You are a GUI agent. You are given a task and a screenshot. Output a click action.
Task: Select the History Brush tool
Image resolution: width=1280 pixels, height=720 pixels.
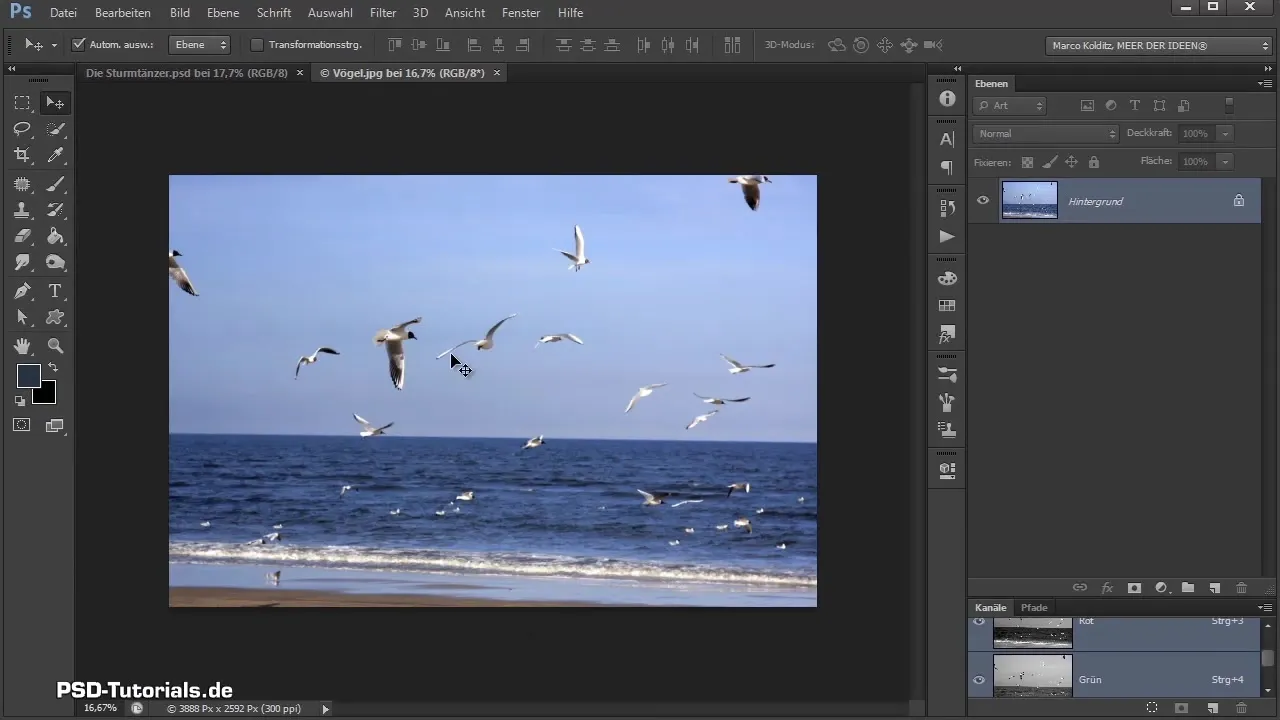[55, 210]
